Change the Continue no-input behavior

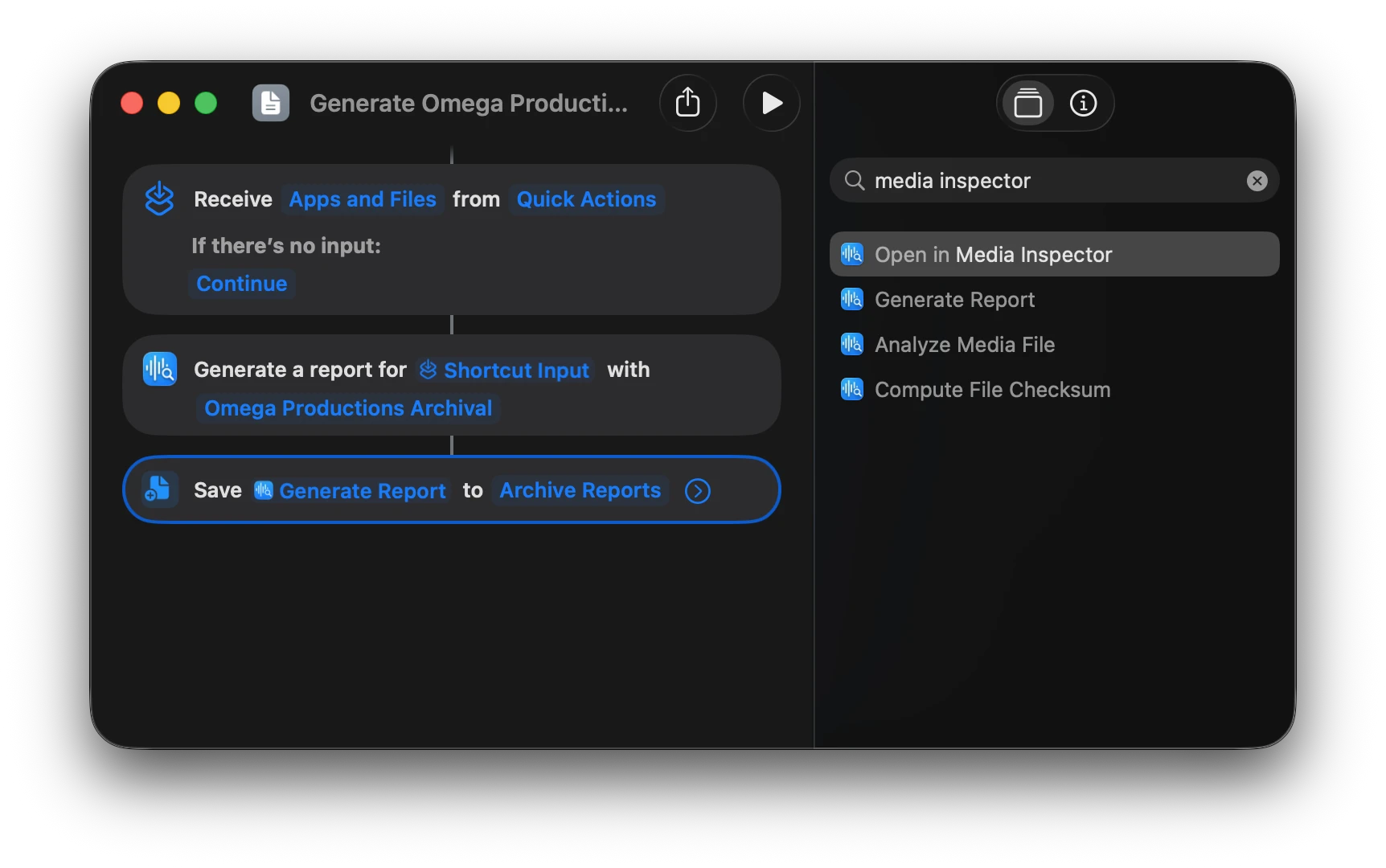point(241,284)
